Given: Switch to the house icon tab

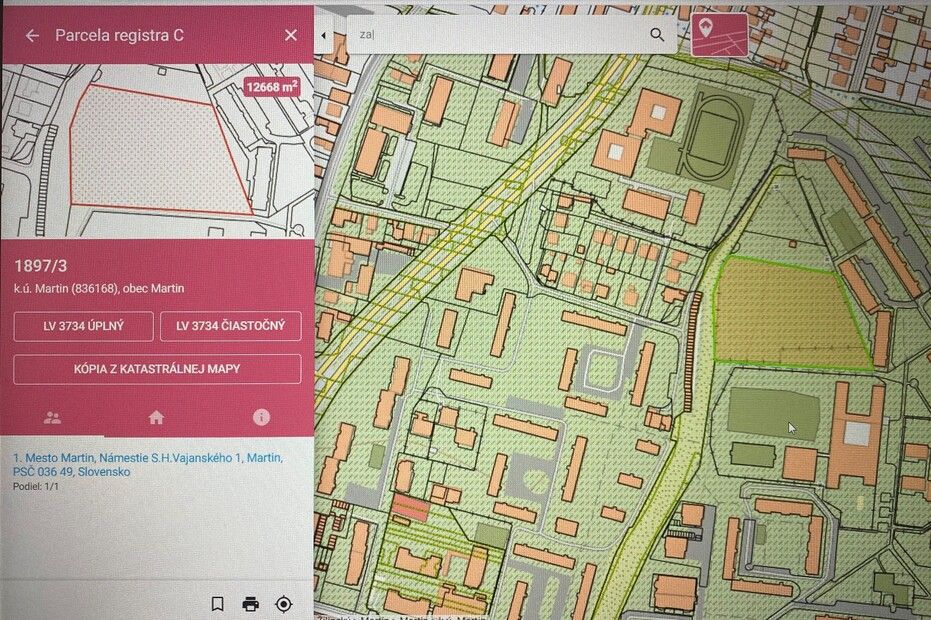Looking at the screenshot, I should (x=156, y=418).
